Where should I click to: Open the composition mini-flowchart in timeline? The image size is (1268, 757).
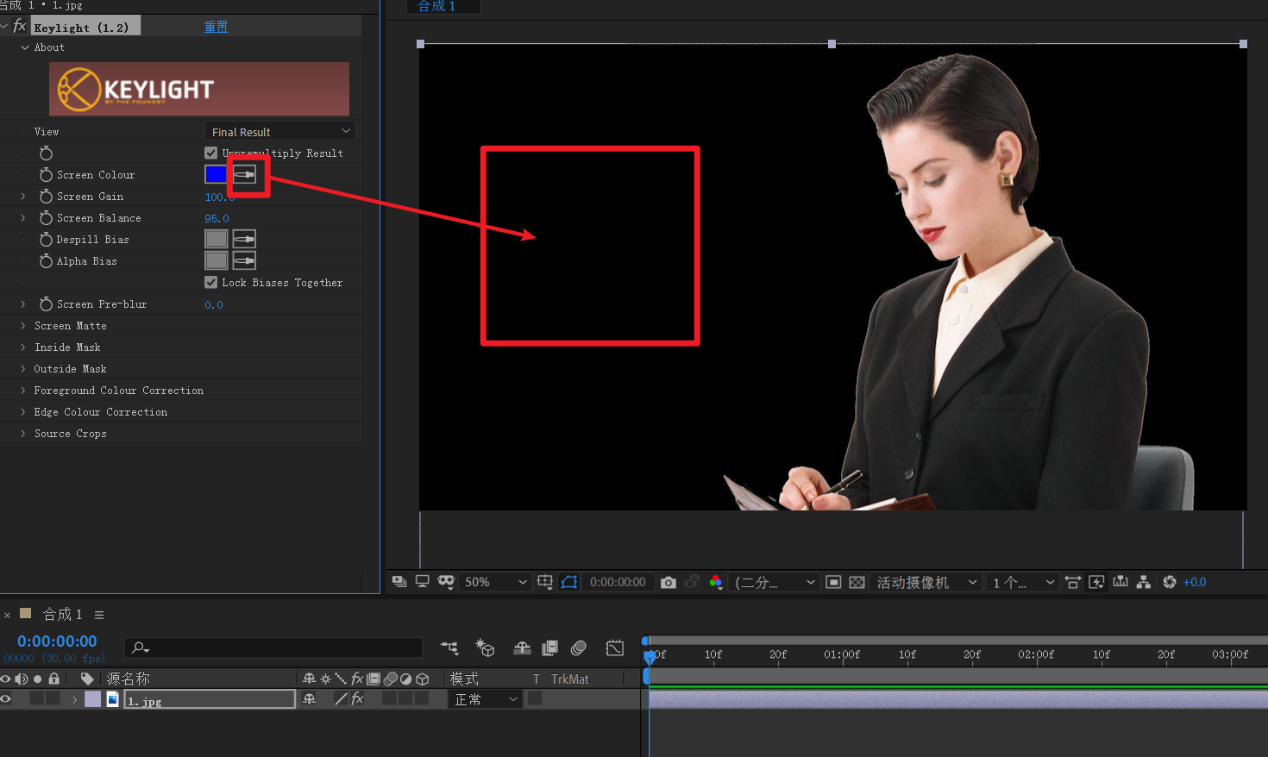[450, 648]
